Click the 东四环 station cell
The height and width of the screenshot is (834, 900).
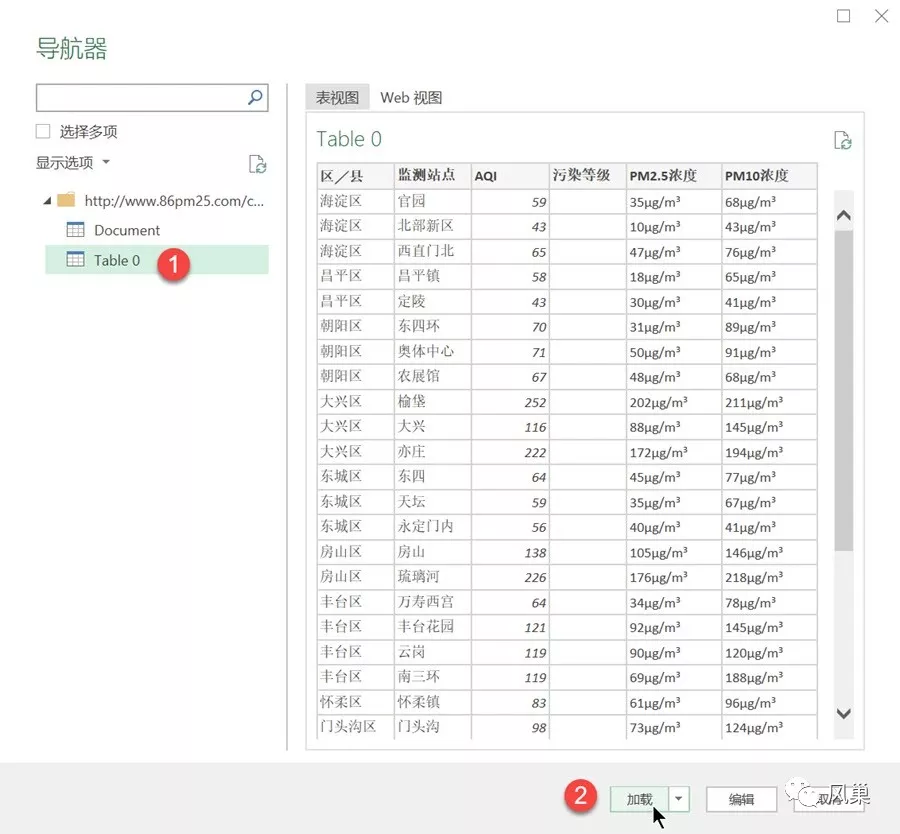pos(432,327)
